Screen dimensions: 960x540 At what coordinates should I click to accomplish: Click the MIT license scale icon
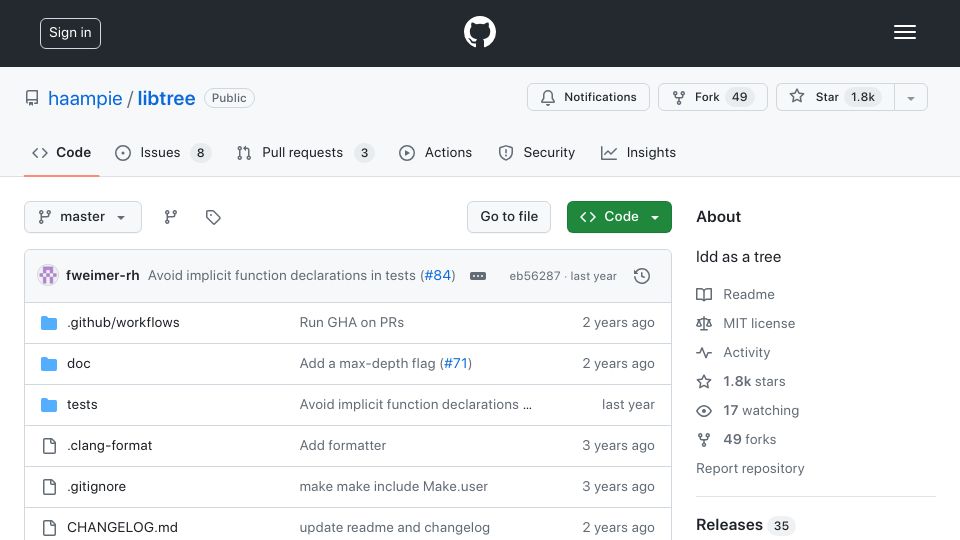pos(704,323)
